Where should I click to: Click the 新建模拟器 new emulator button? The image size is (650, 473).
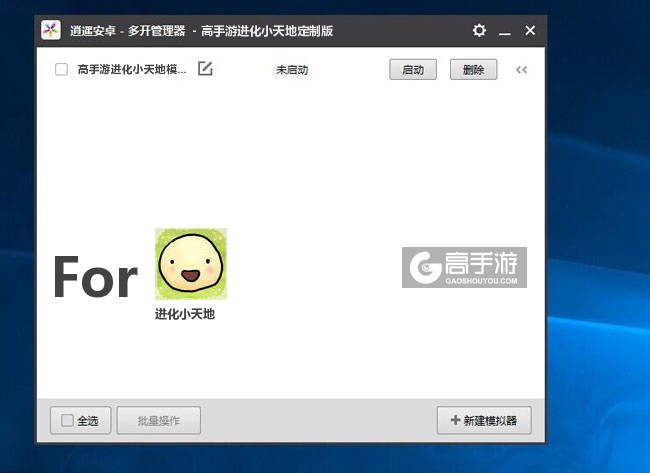coord(484,420)
